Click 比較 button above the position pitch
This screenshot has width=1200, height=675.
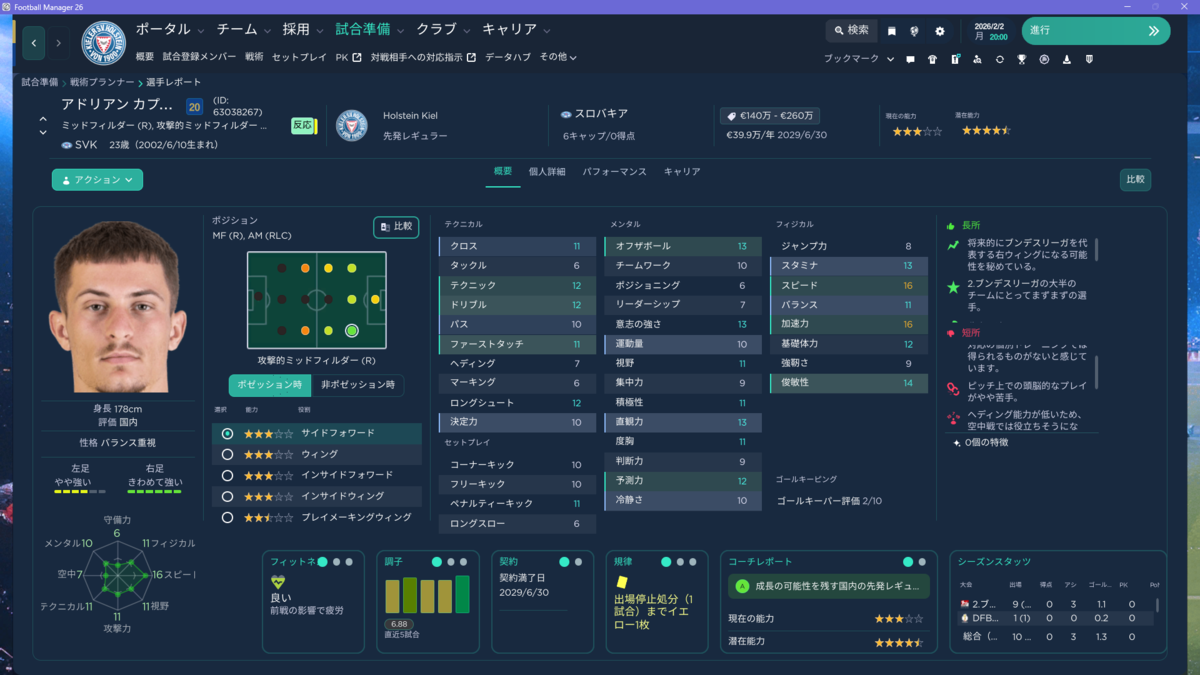(x=396, y=227)
